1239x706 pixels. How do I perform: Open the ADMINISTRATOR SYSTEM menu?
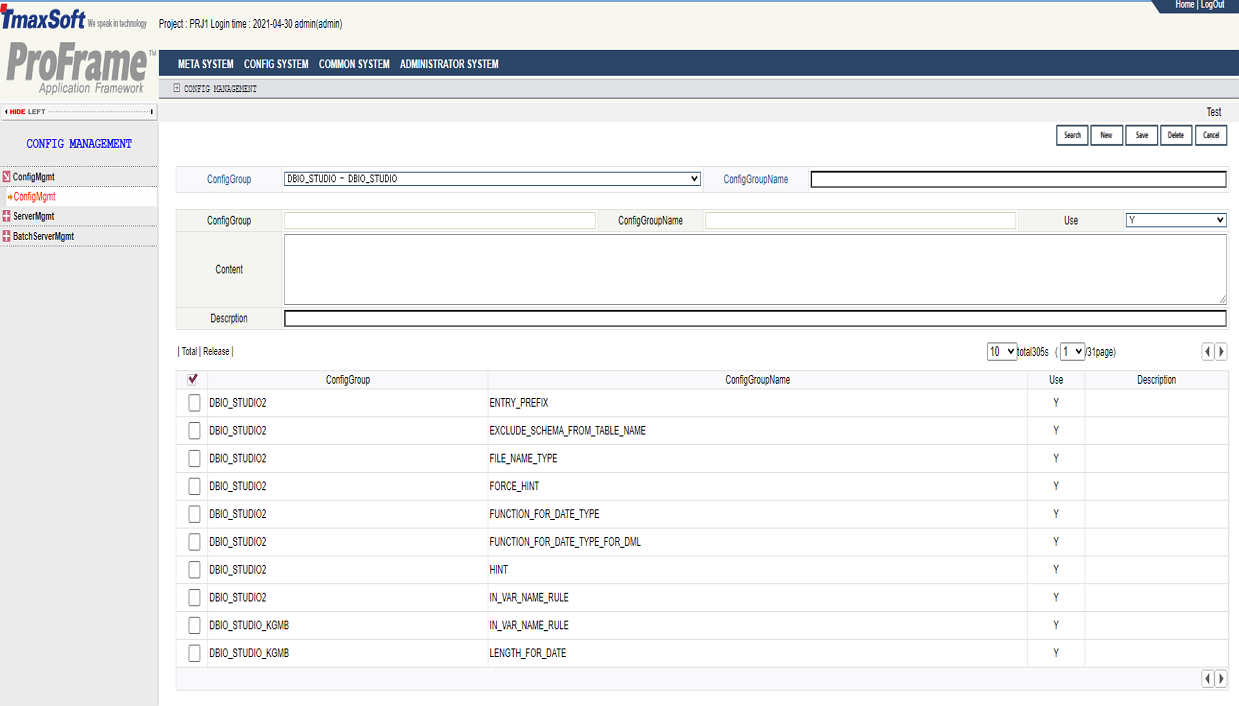pyautogui.click(x=449, y=64)
